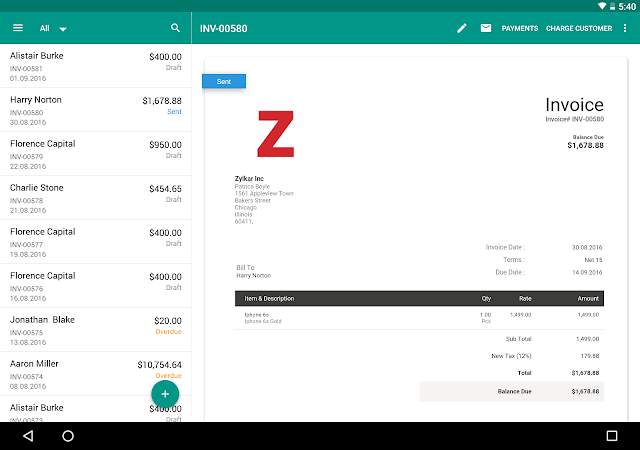Email invoice using the envelope icon
The image size is (640, 450).
[486, 28]
